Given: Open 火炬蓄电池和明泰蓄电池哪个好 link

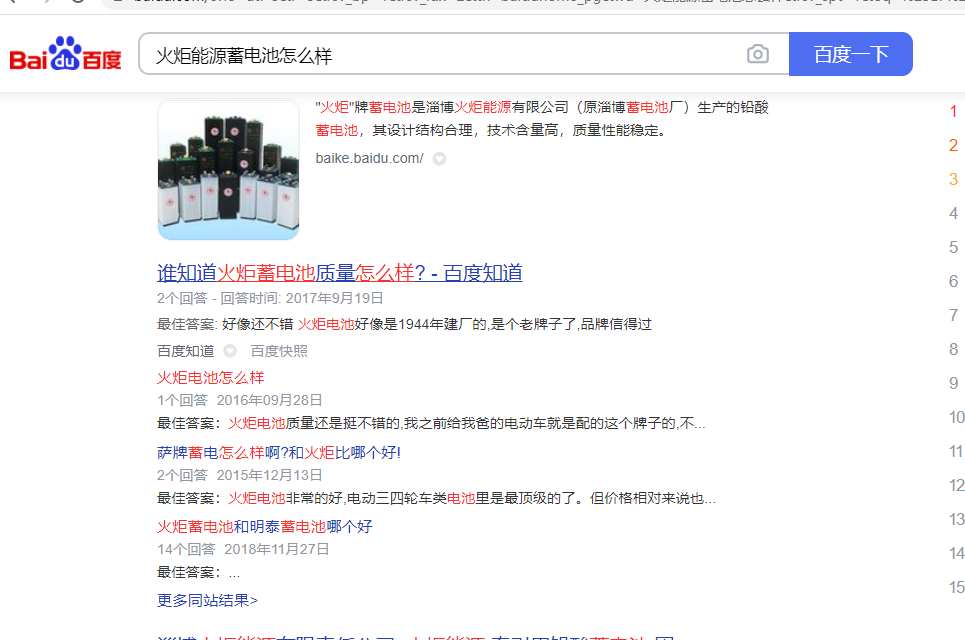Looking at the screenshot, I should tap(265, 526).
